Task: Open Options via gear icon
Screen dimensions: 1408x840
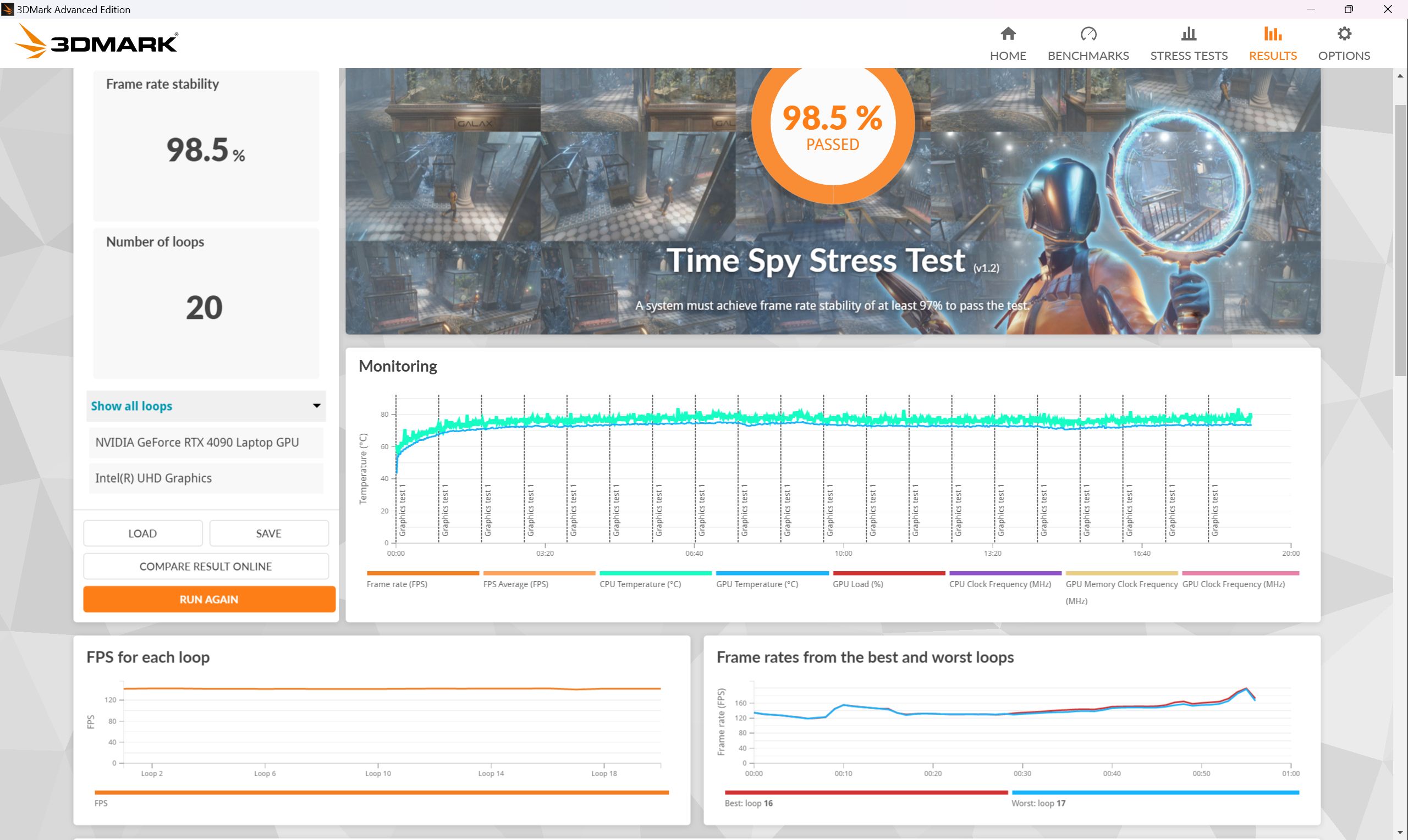Action: coord(1344,34)
